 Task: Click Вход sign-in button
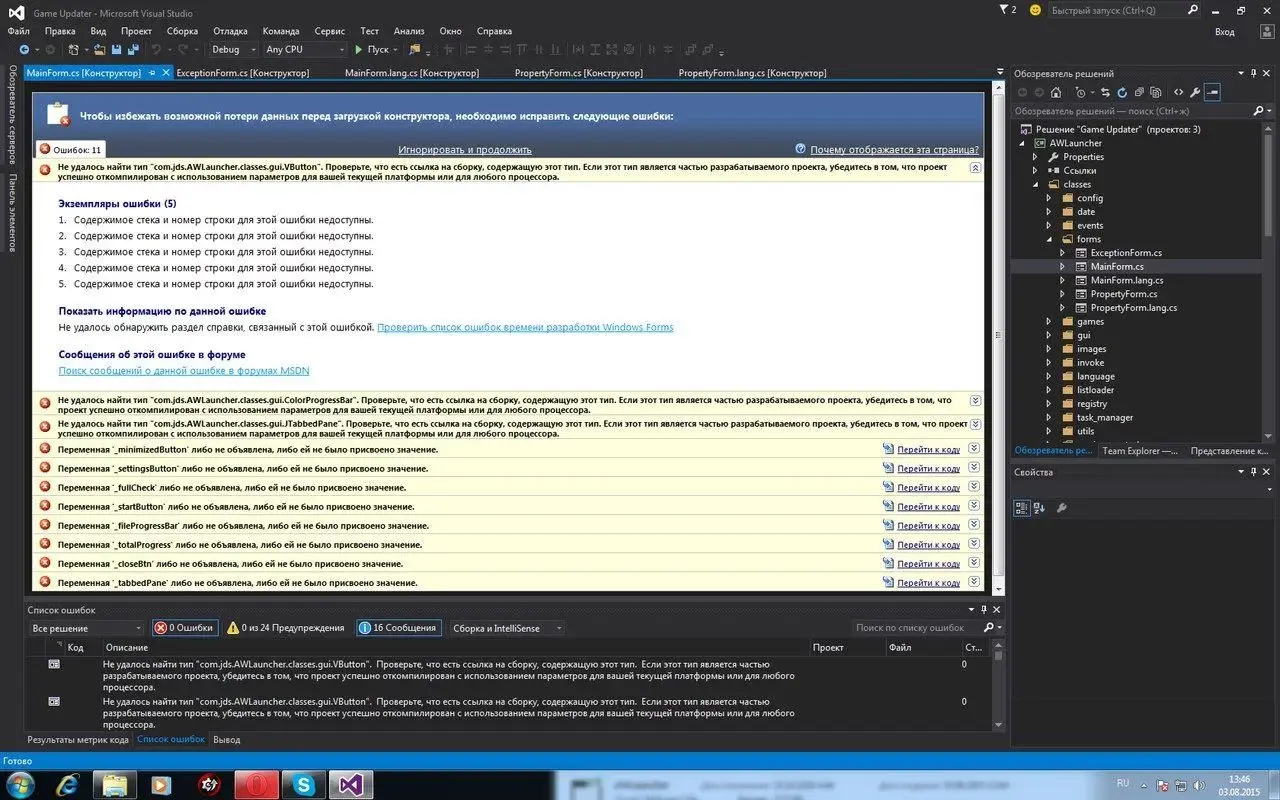point(1225,31)
